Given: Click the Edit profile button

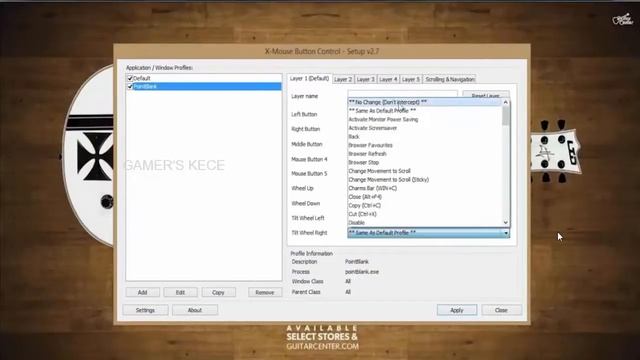Looking at the screenshot, I should 180,292.
